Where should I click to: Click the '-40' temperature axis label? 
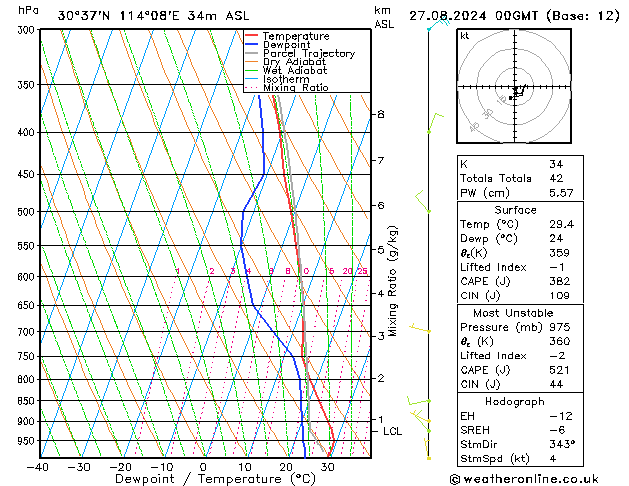(38, 467)
